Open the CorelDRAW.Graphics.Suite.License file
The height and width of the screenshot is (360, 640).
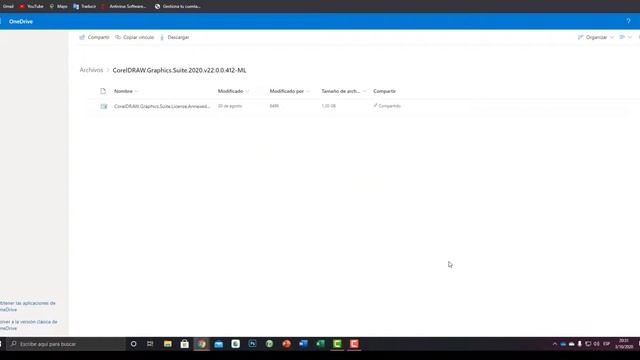pyautogui.click(x=162, y=106)
